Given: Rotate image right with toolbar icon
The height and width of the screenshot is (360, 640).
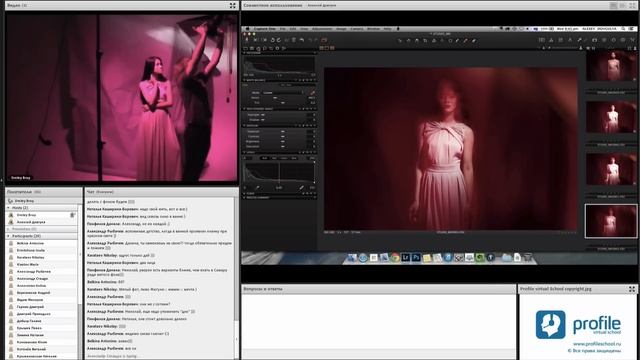Looking at the screenshot, I should point(278,40).
